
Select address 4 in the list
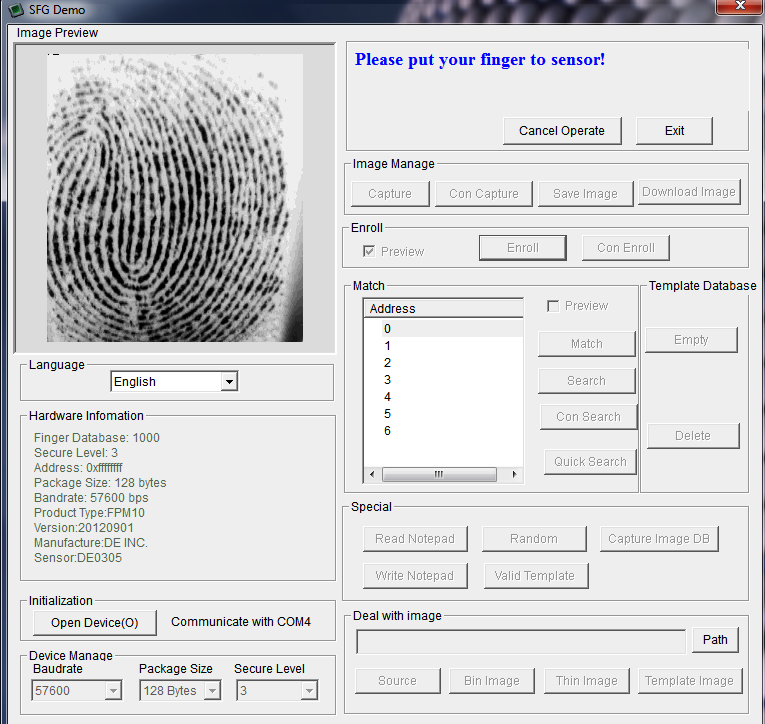click(443, 397)
